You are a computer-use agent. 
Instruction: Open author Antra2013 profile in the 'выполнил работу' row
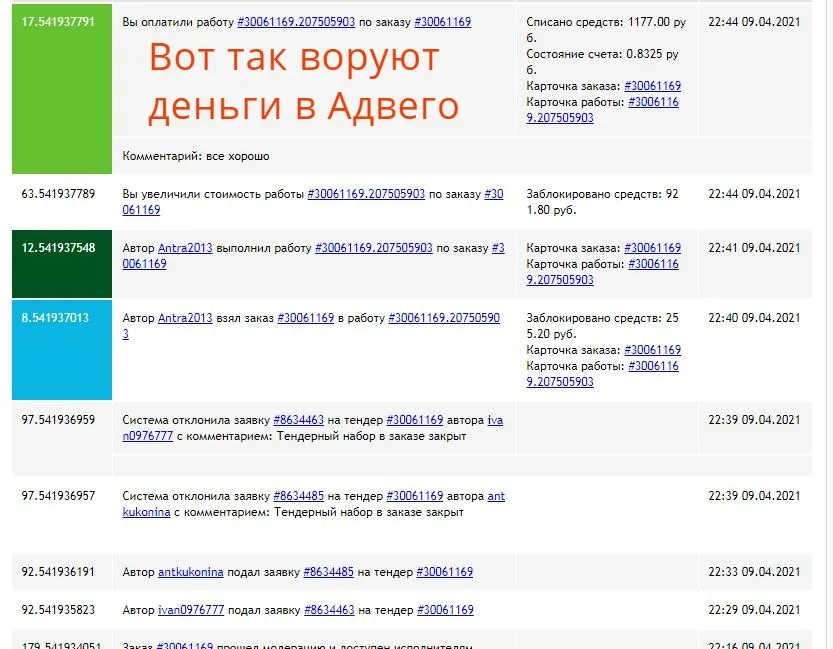(x=185, y=248)
